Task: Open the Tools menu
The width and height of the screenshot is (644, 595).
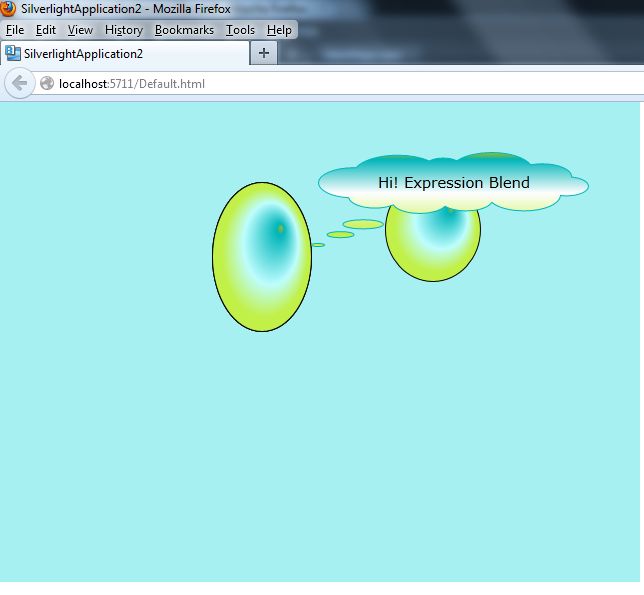Action: 240,30
